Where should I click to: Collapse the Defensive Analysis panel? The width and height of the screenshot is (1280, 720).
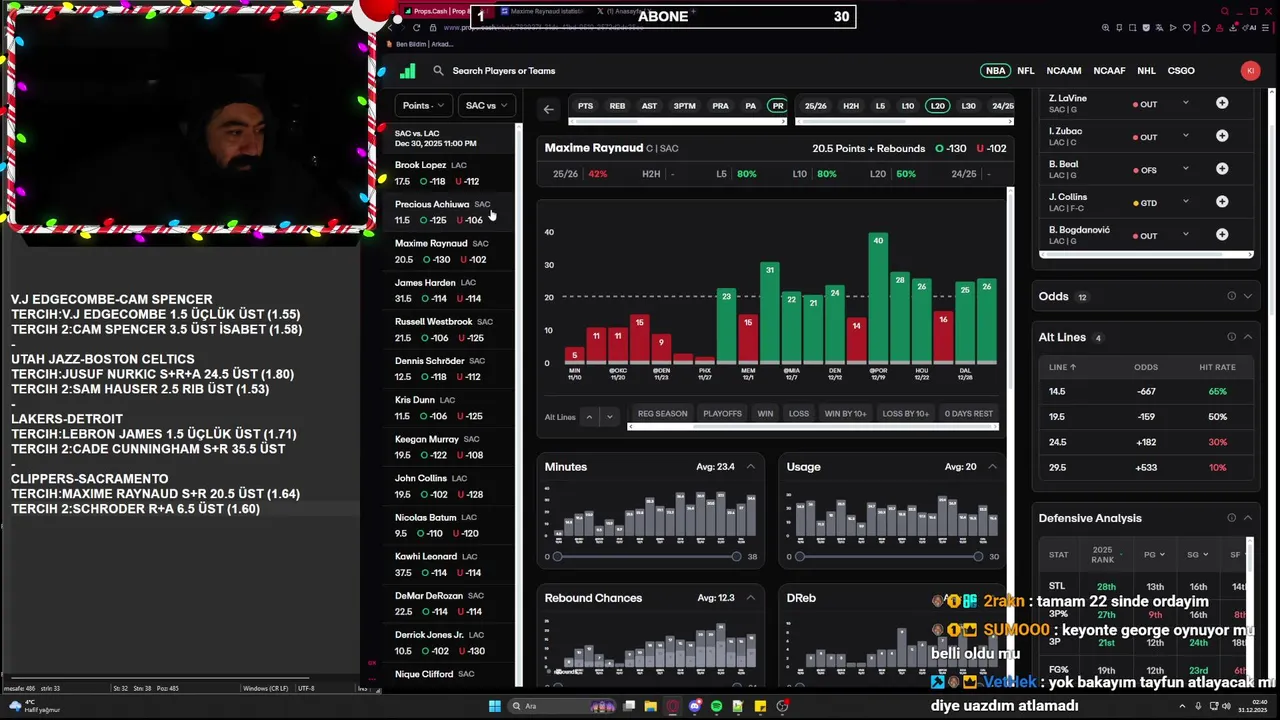click(x=1247, y=518)
